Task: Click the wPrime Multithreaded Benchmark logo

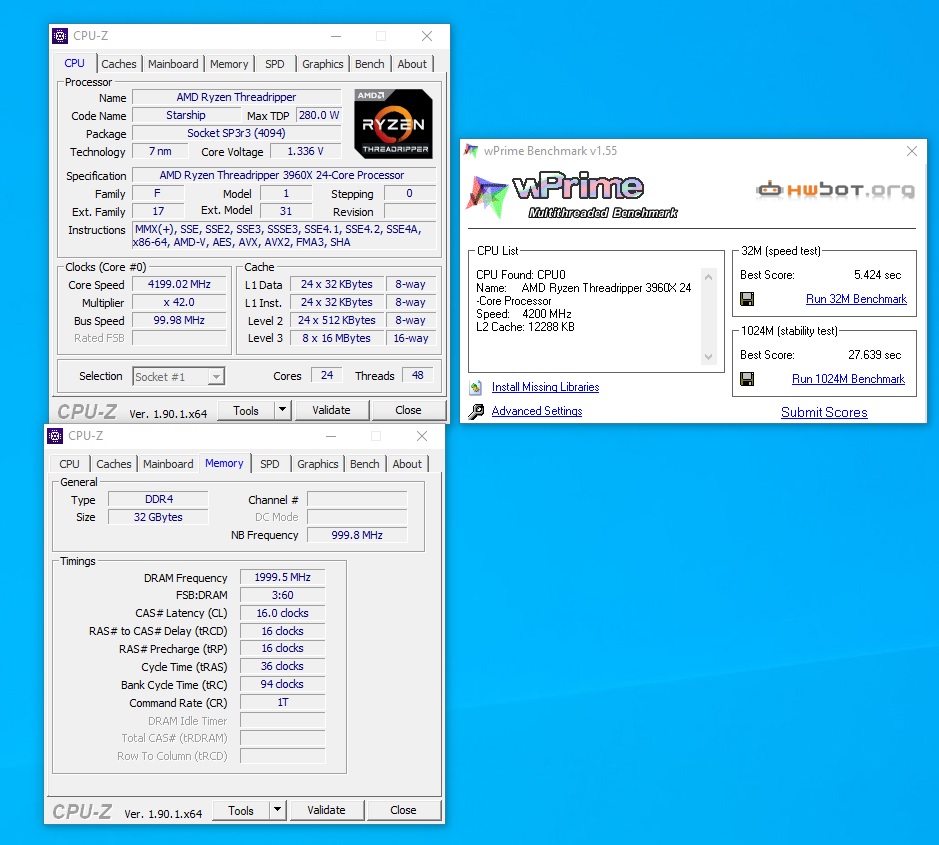Action: 573,195
